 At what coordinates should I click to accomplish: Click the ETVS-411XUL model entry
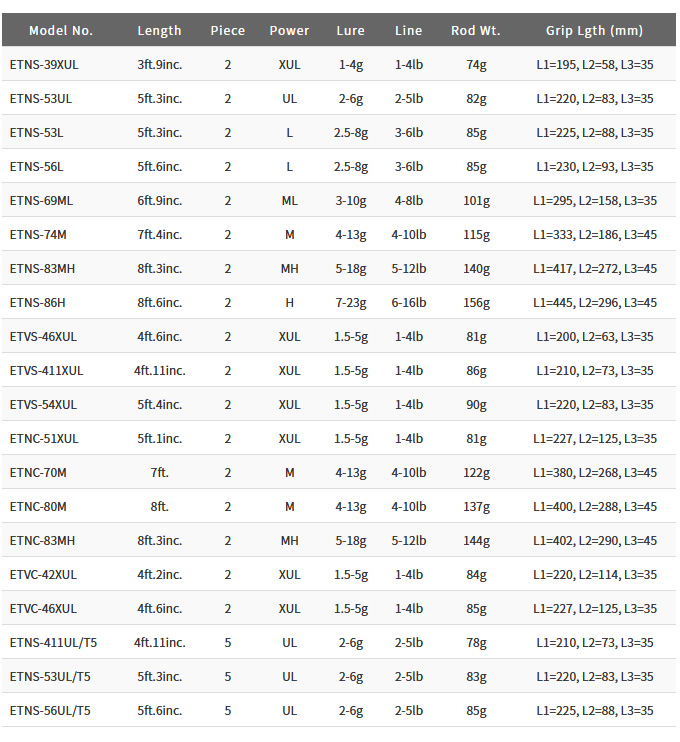click(x=46, y=370)
